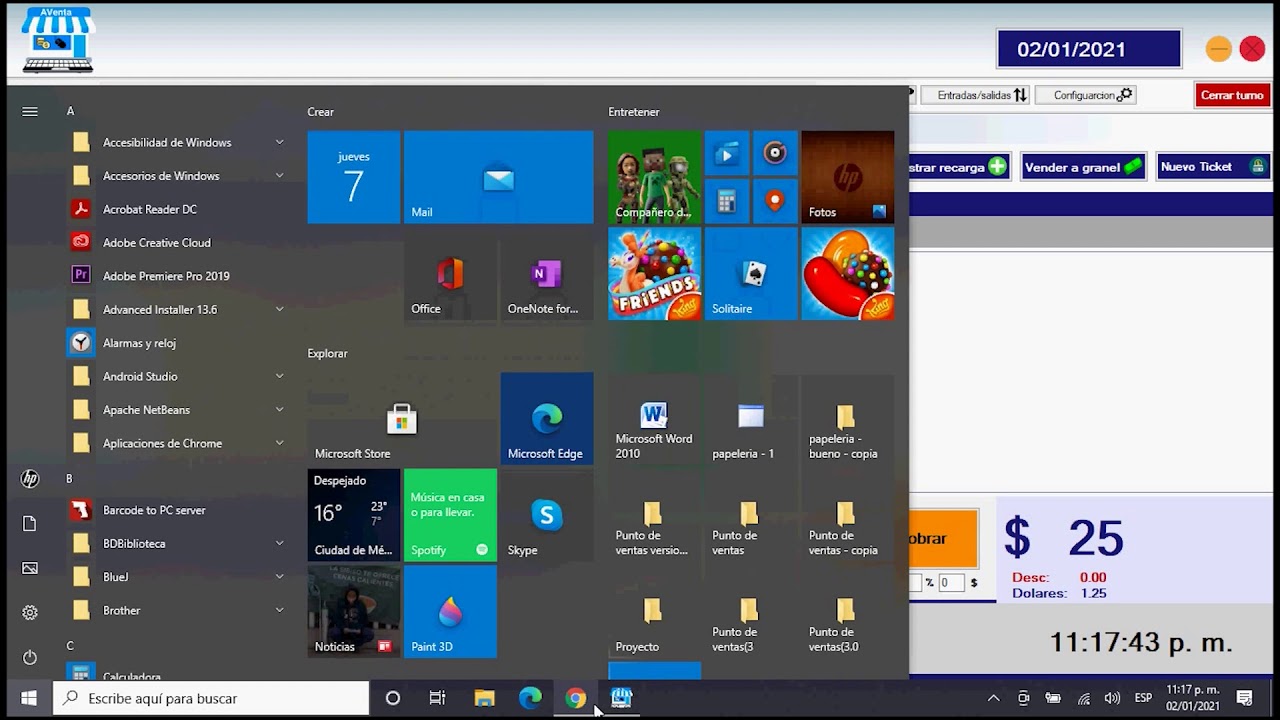This screenshot has width=1280, height=720.
Task: Open the Noticias news tile
Action: pos(353,612)
